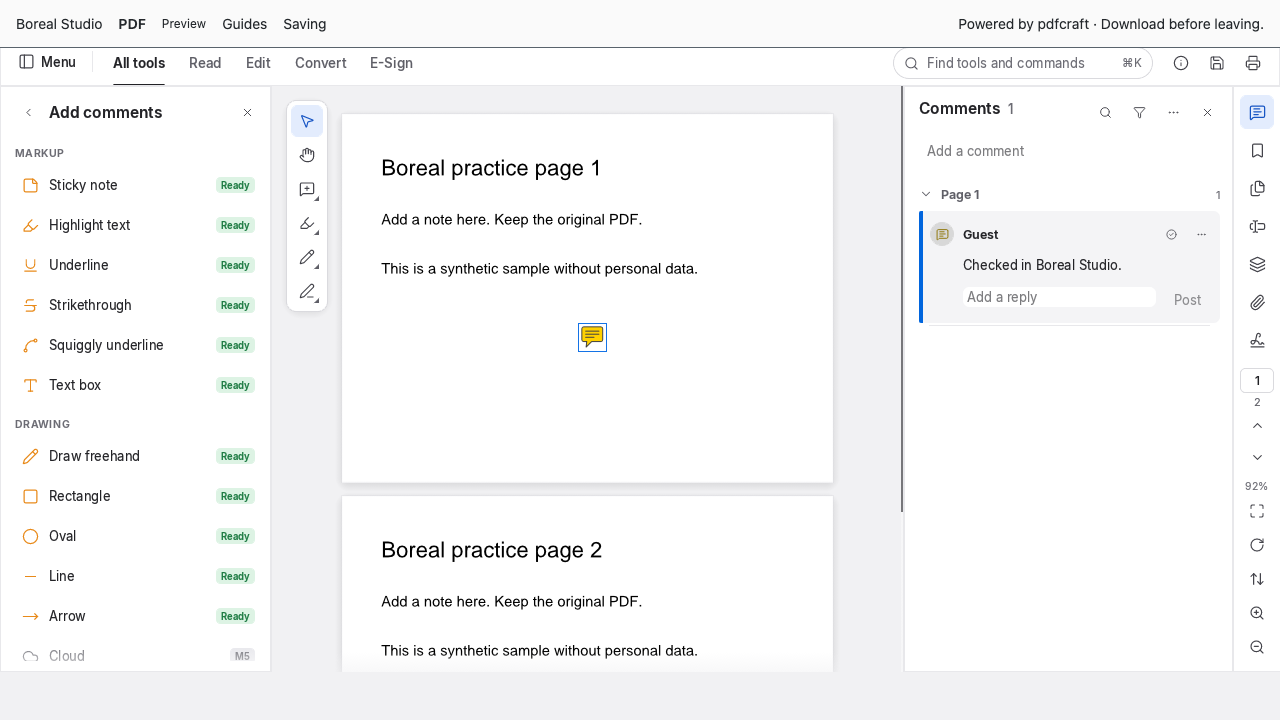Zoom out of the document
Screen dimensions: 1280x720
1257,647
